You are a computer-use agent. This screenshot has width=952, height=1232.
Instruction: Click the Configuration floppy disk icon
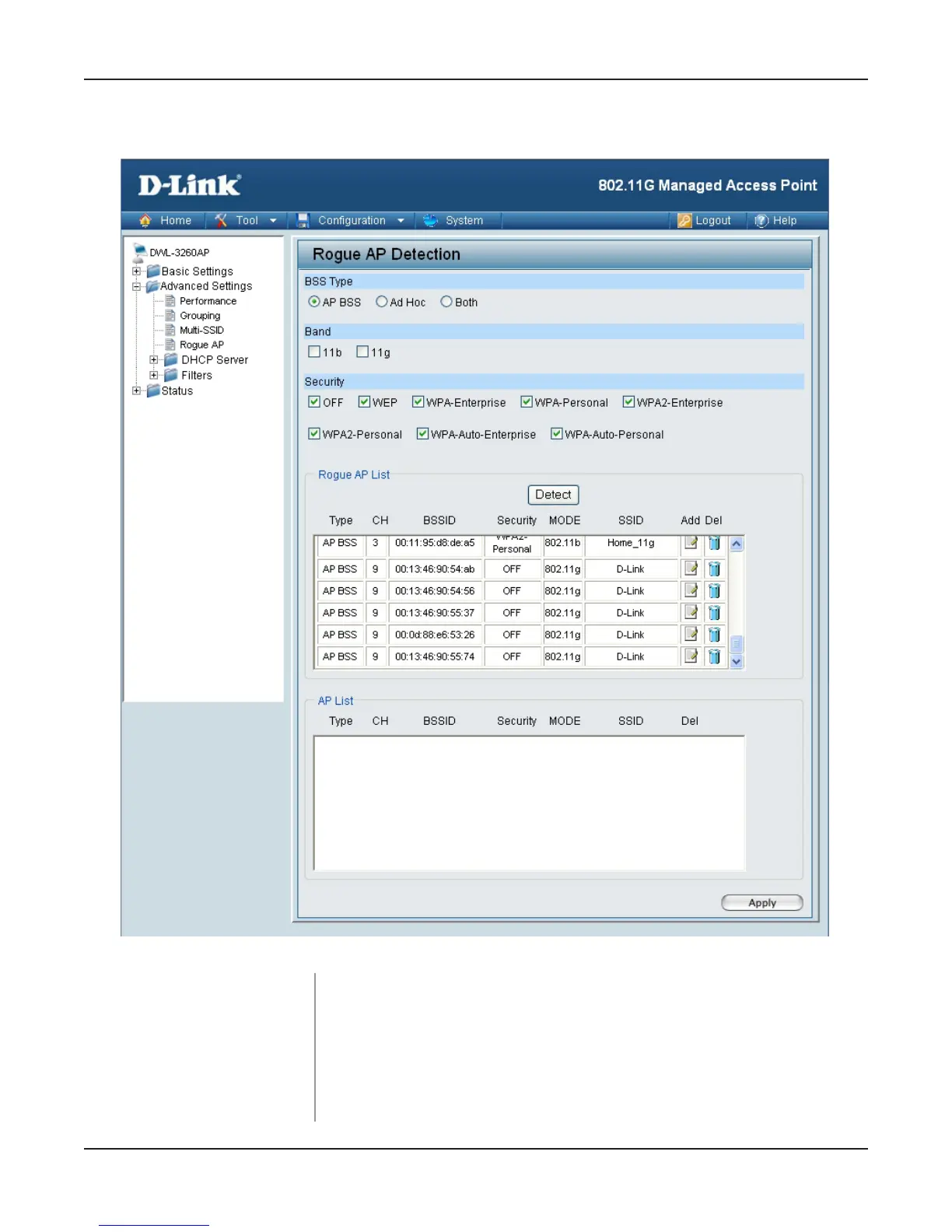(303, 221)
